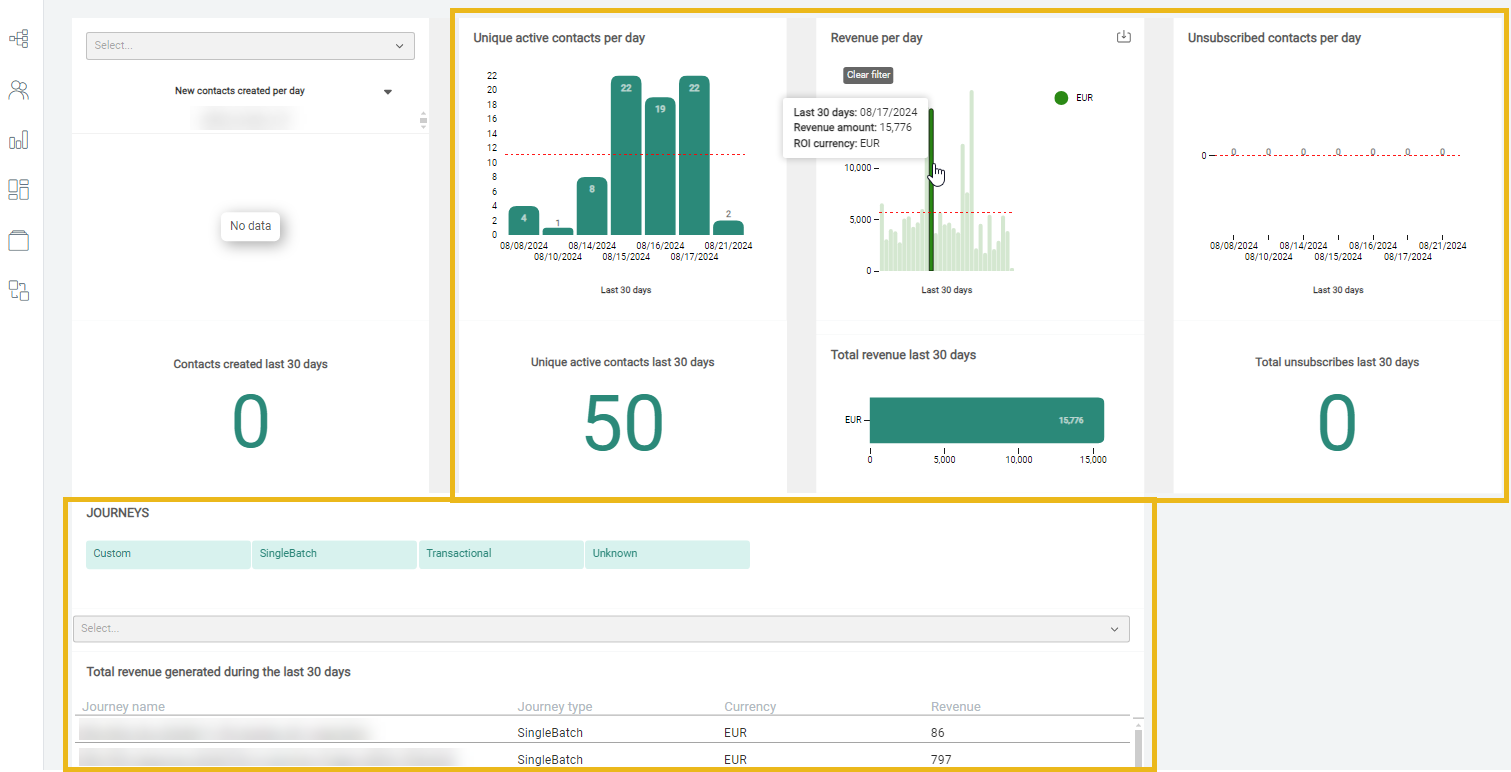This screenshot has width=1511, height=772.
Task: Open the Select dropdown in Journeys section
Action: 600,629
